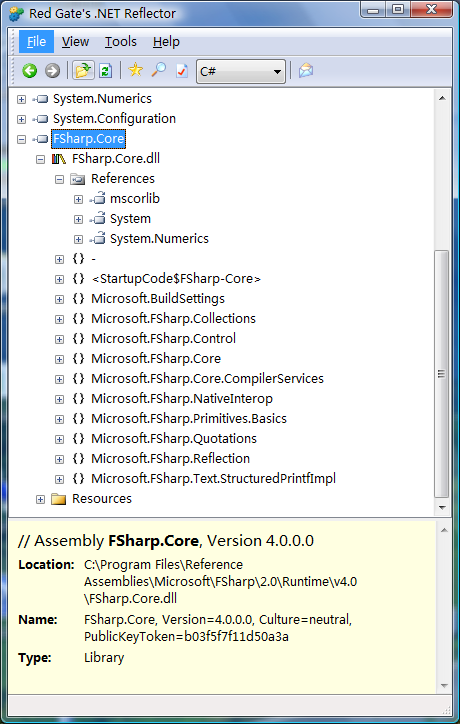Expand the mscorlib reference node
Viewport: 460px width, 724px height.
(x=78, y=199)
